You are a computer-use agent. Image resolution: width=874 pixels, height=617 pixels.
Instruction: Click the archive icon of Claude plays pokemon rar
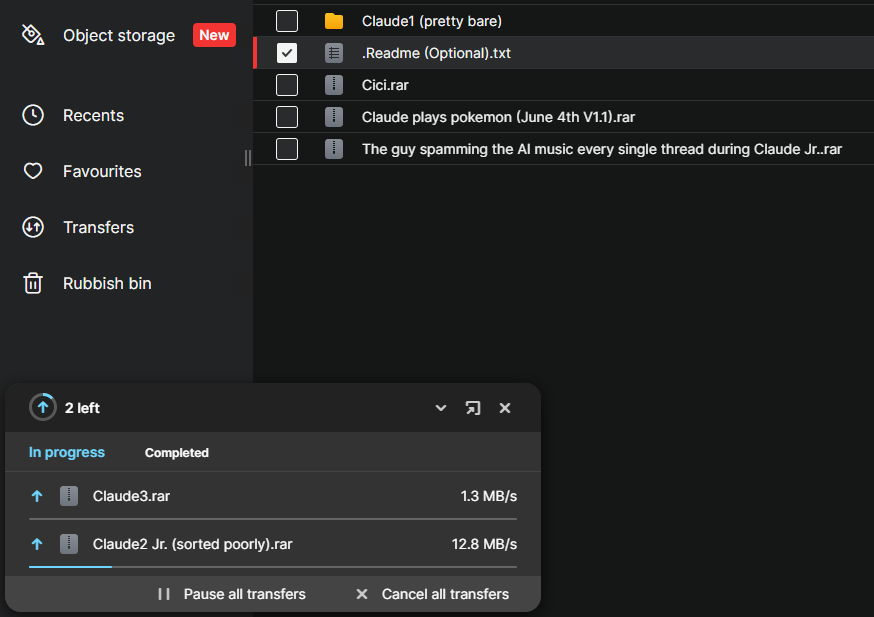(334, 117)
